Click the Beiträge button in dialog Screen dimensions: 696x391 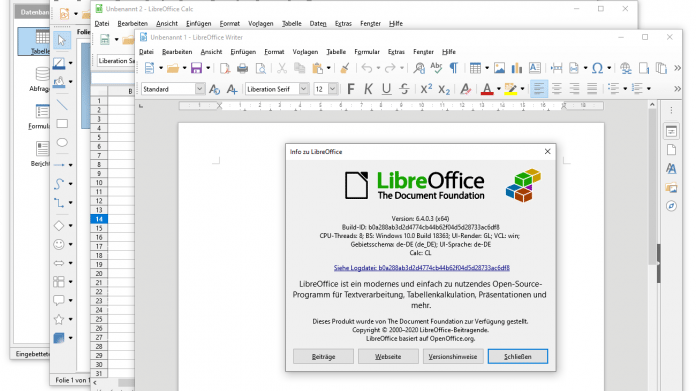pyautogui.click(x=323, y=356)
